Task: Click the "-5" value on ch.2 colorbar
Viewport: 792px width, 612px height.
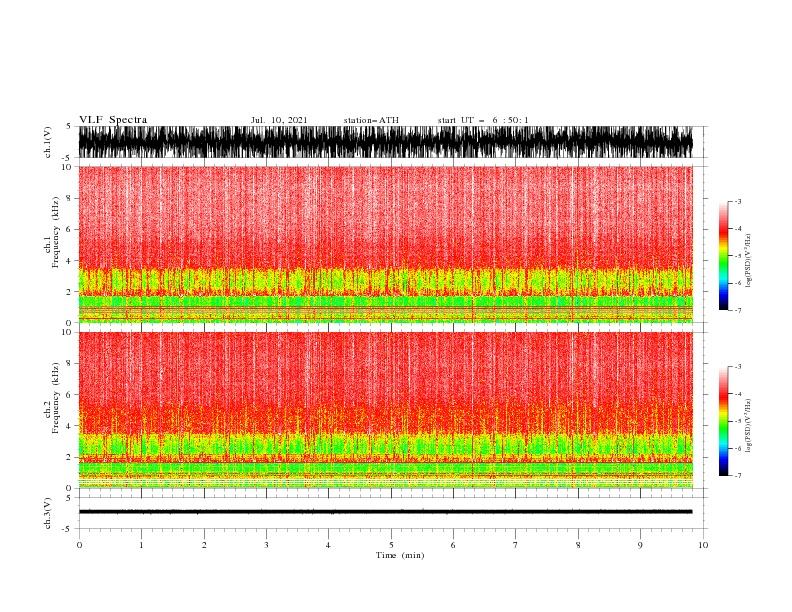Action: point(738,421)
